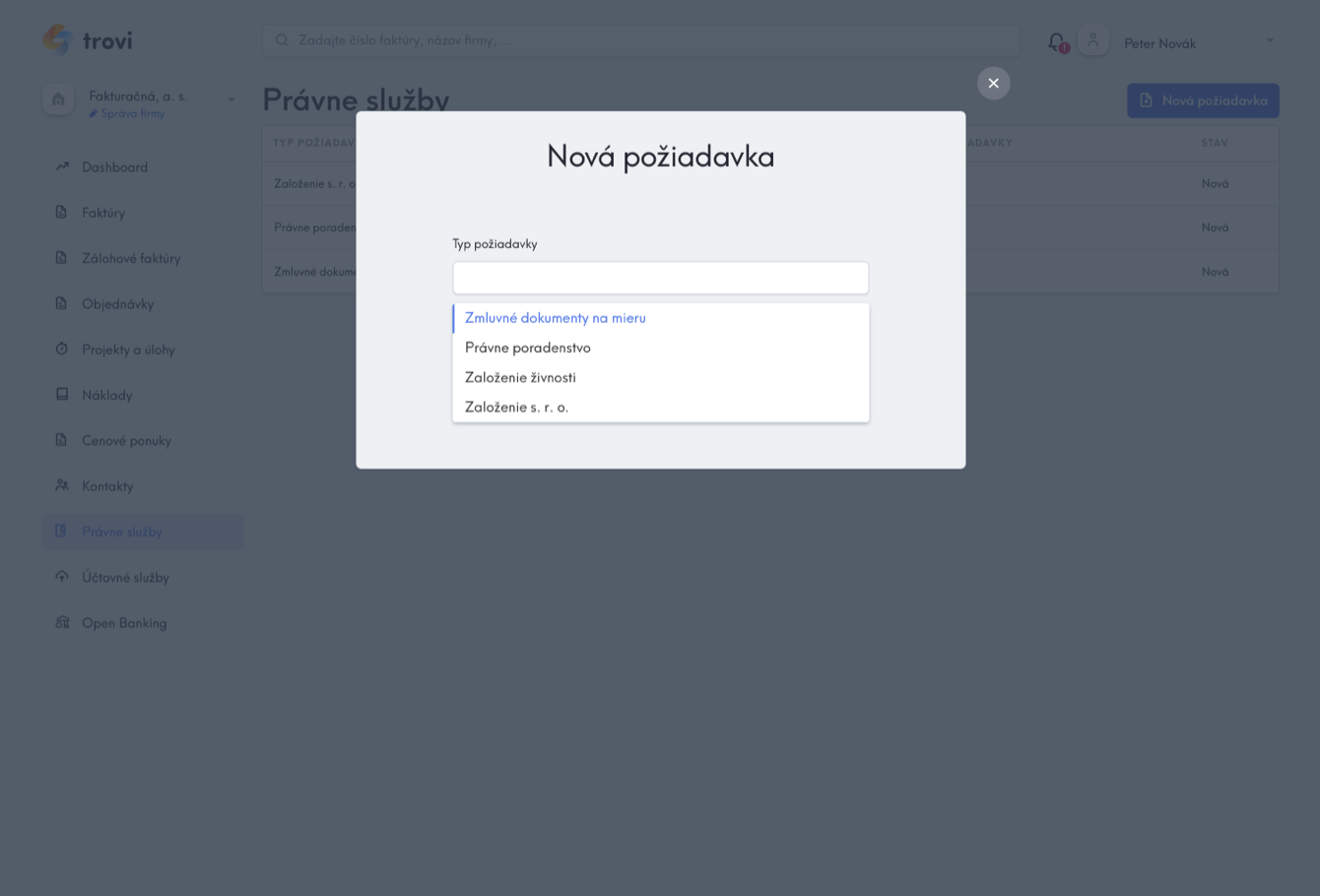
Task: Pick Založenie živnosti option
Action: [661, 377]
